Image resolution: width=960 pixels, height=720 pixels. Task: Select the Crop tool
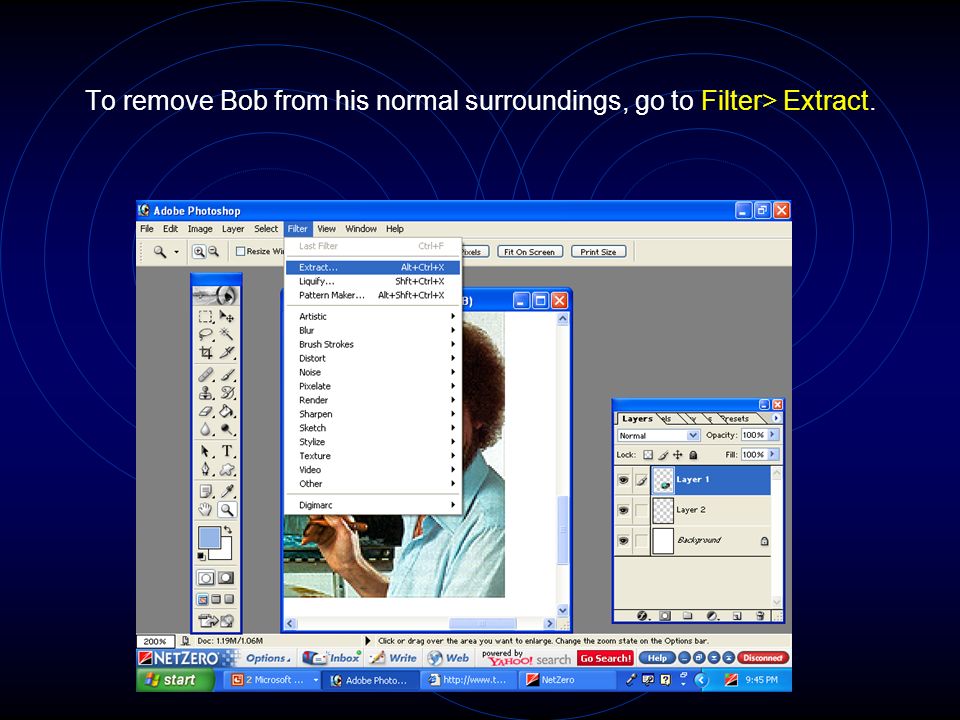tap(206, 352)
